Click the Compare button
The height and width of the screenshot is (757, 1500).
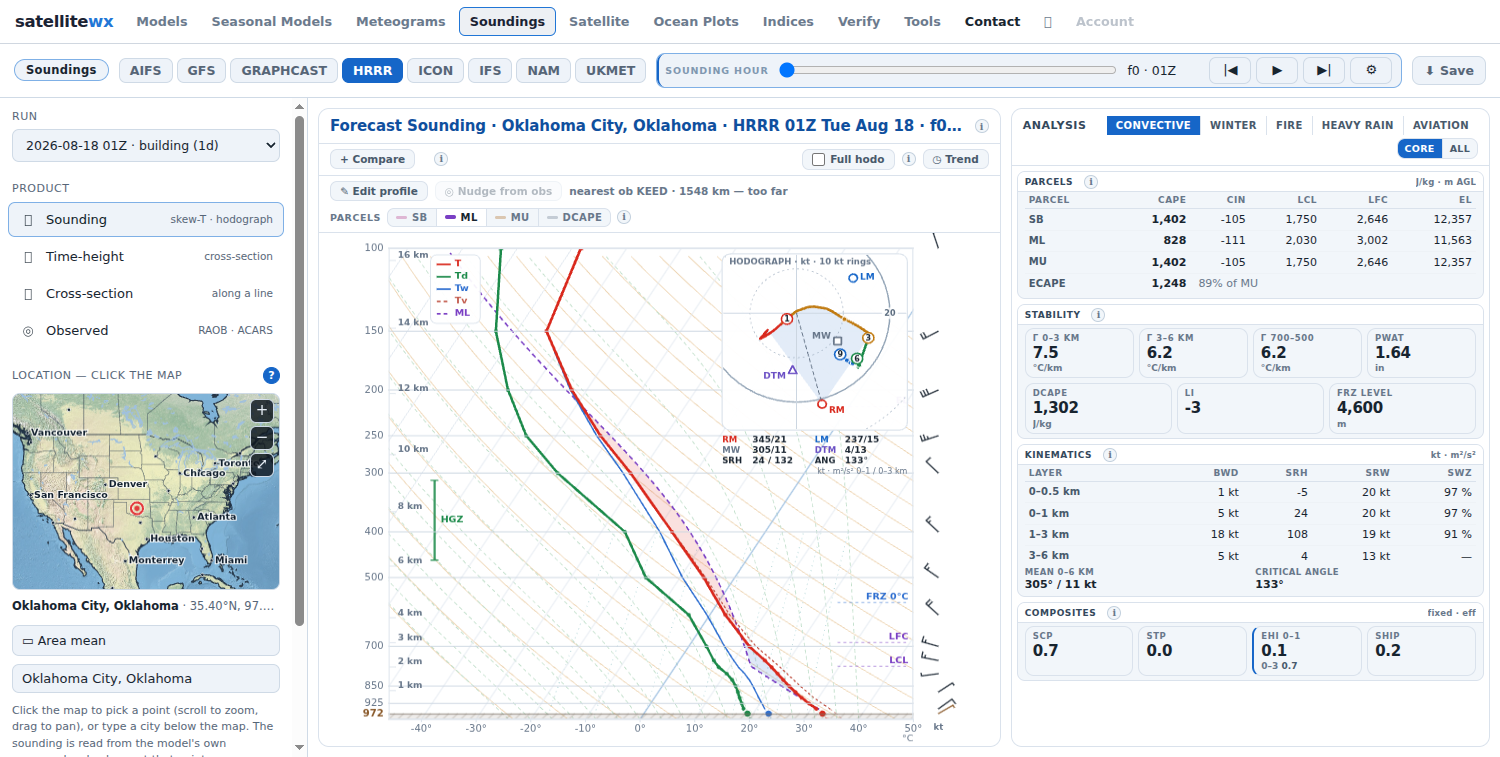tap(373, 159)
